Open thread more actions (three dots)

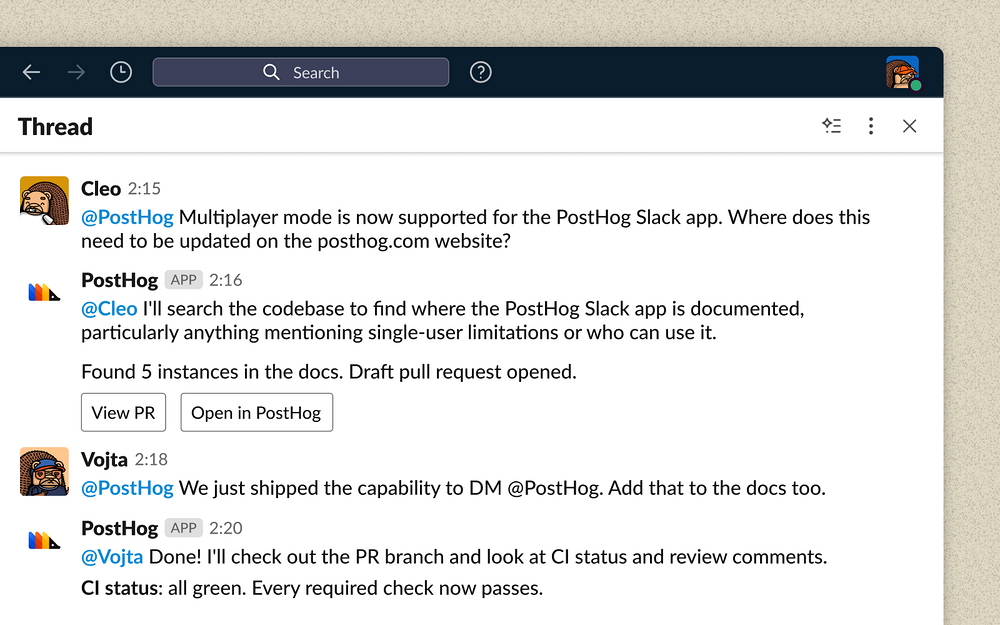871,126
